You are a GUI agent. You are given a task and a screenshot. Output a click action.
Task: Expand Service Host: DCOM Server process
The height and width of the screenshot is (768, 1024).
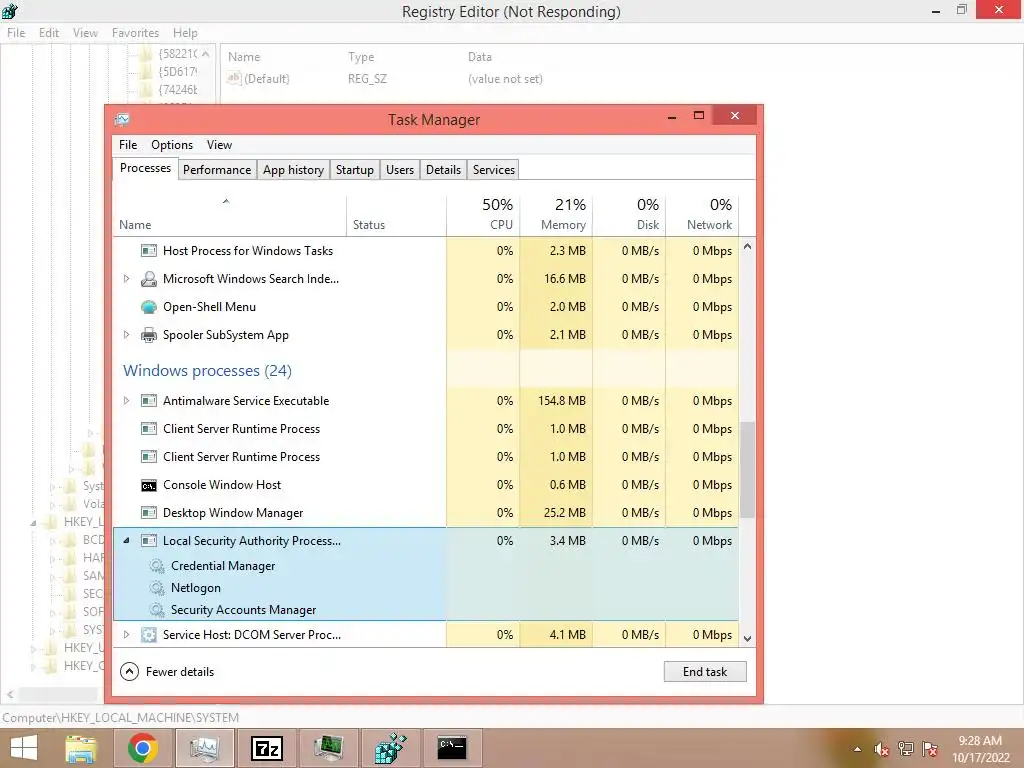[x=127, y=635]
